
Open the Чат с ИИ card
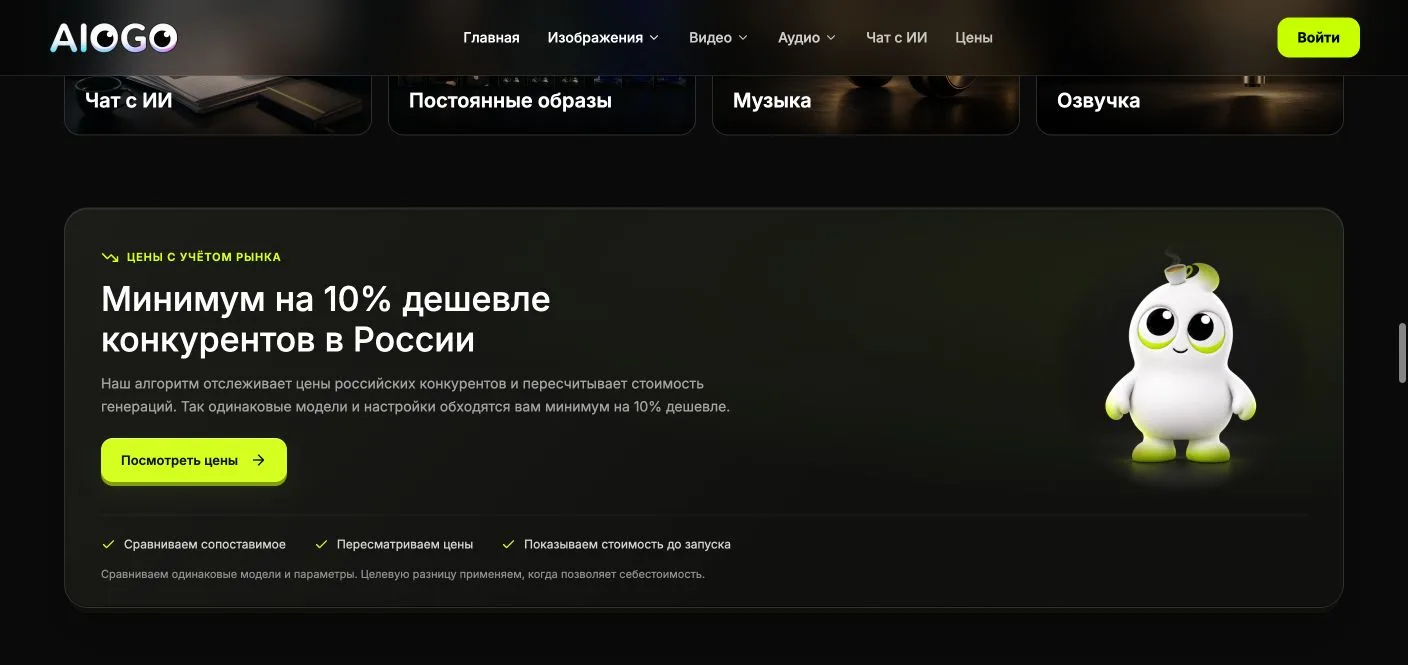218,105
